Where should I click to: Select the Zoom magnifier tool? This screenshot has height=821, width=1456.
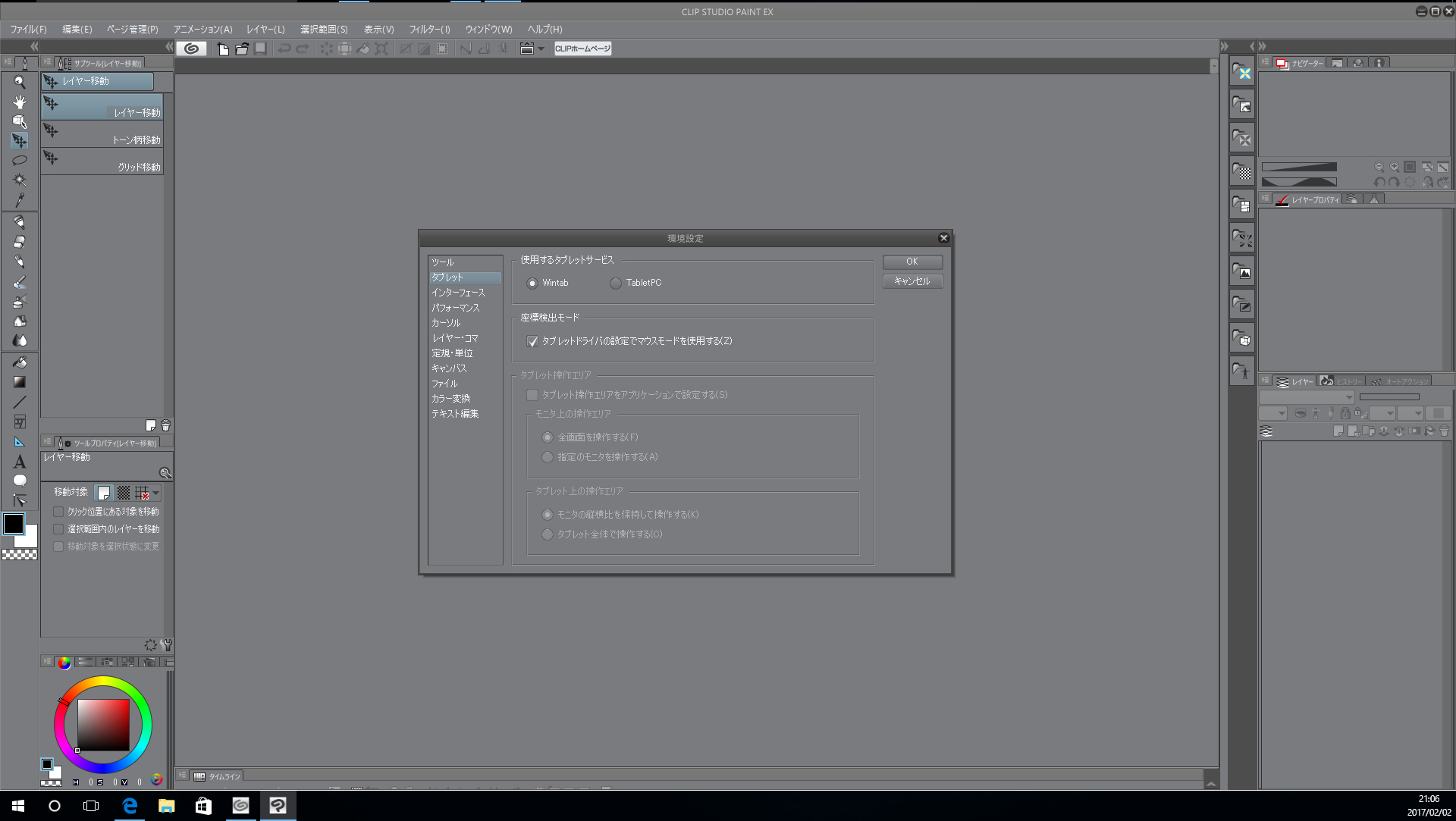coord(20,82)
